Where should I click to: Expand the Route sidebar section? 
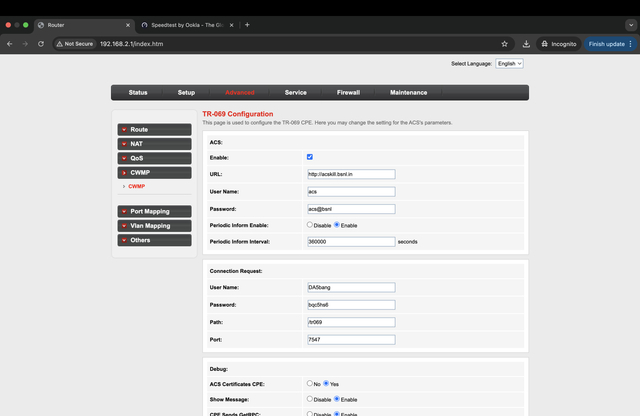click(x=154, y=130)
